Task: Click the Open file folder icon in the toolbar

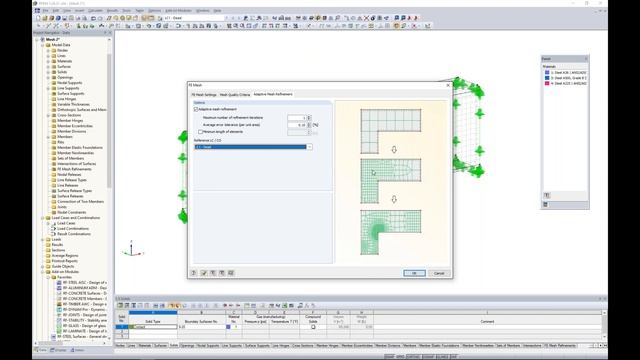Action: click(x=44, y=18)
